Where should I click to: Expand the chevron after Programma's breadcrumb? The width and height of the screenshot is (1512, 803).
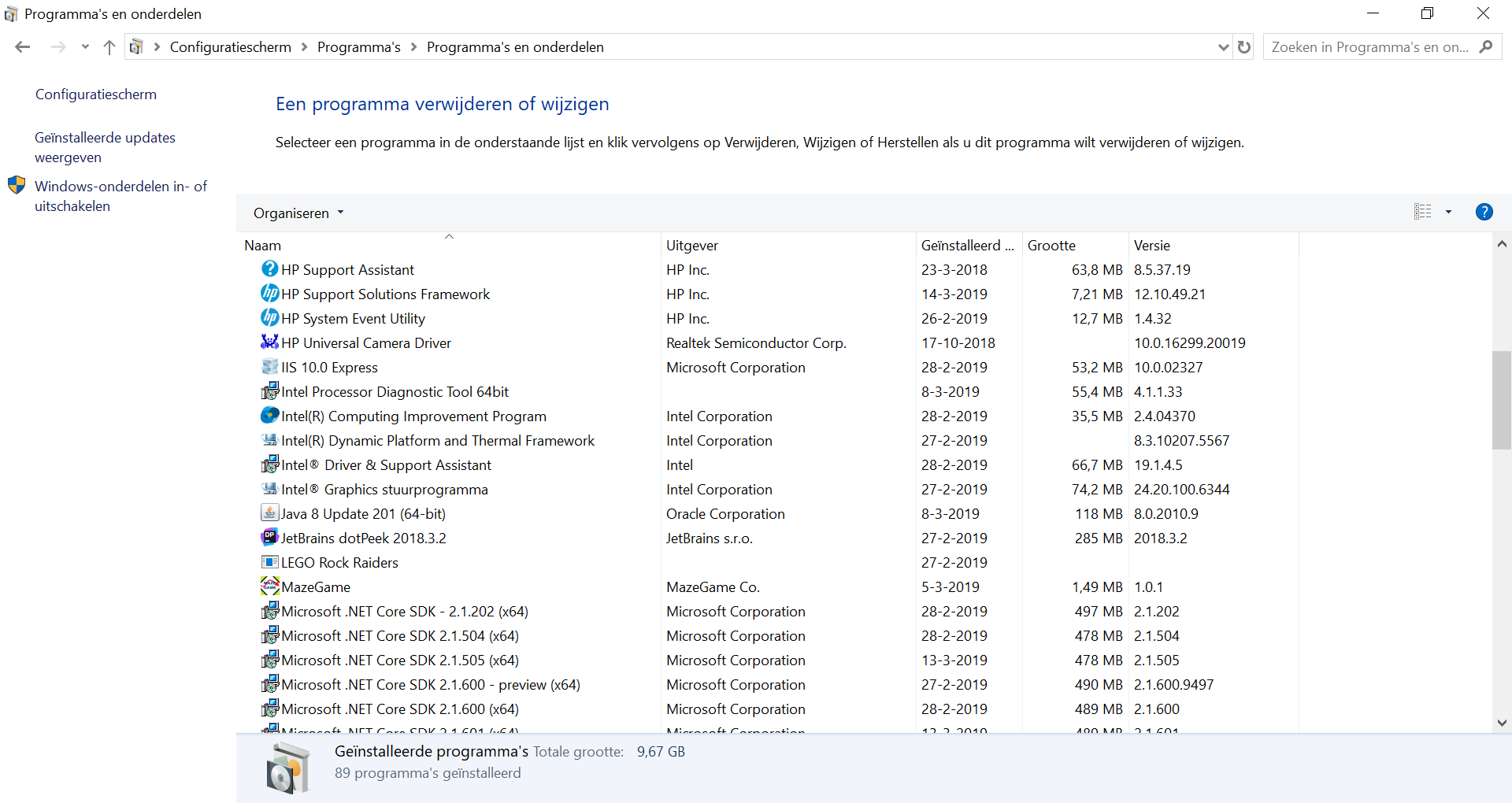pyautogui.click(x=413, y=47)
